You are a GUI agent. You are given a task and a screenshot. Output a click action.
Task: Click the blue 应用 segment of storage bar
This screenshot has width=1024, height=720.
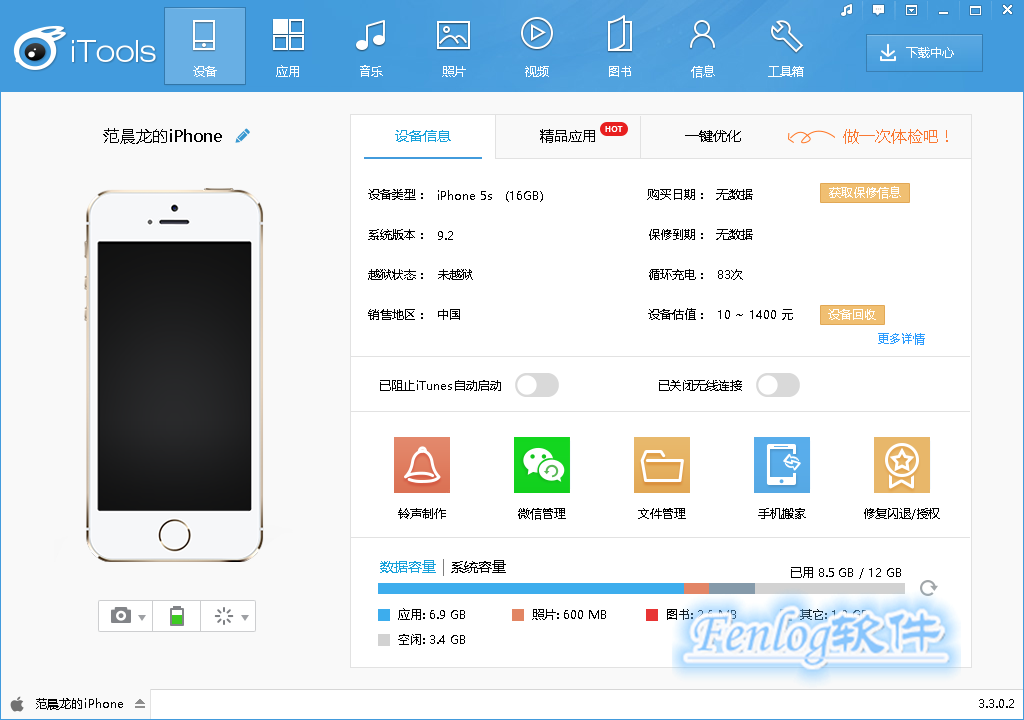tap(531, 589)
